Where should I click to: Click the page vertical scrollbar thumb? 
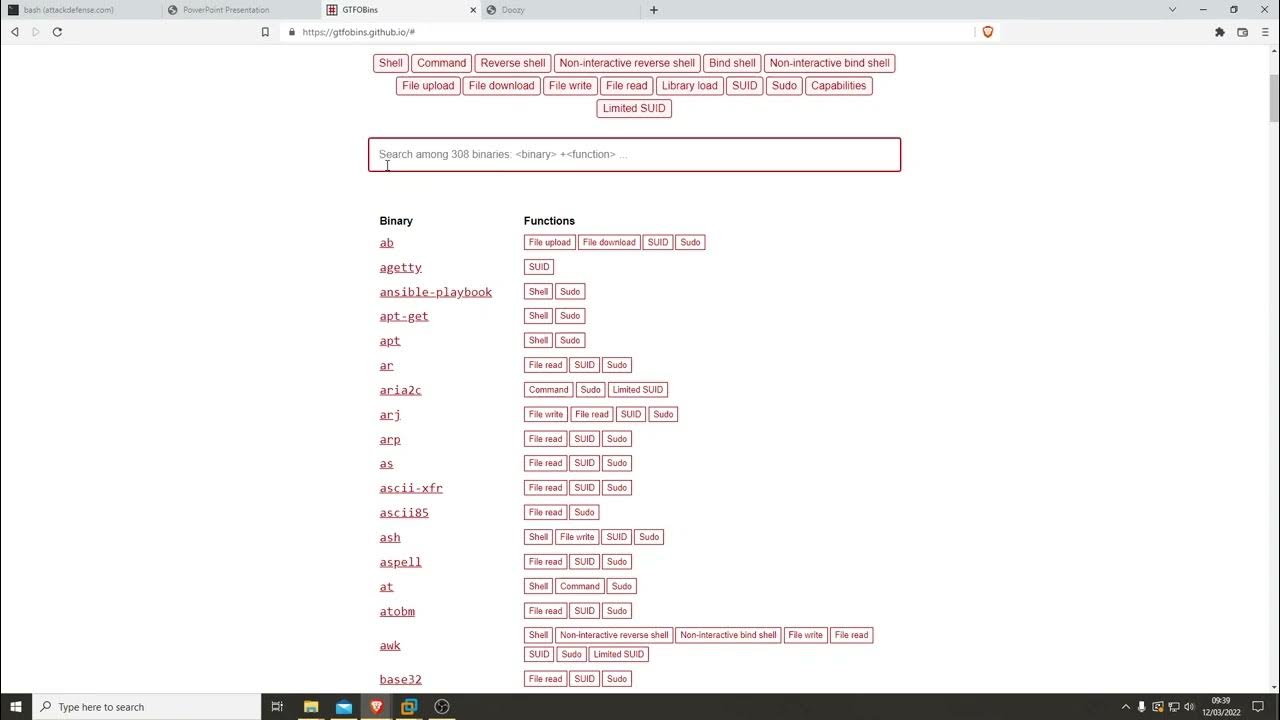click(x=1273, y=98)
